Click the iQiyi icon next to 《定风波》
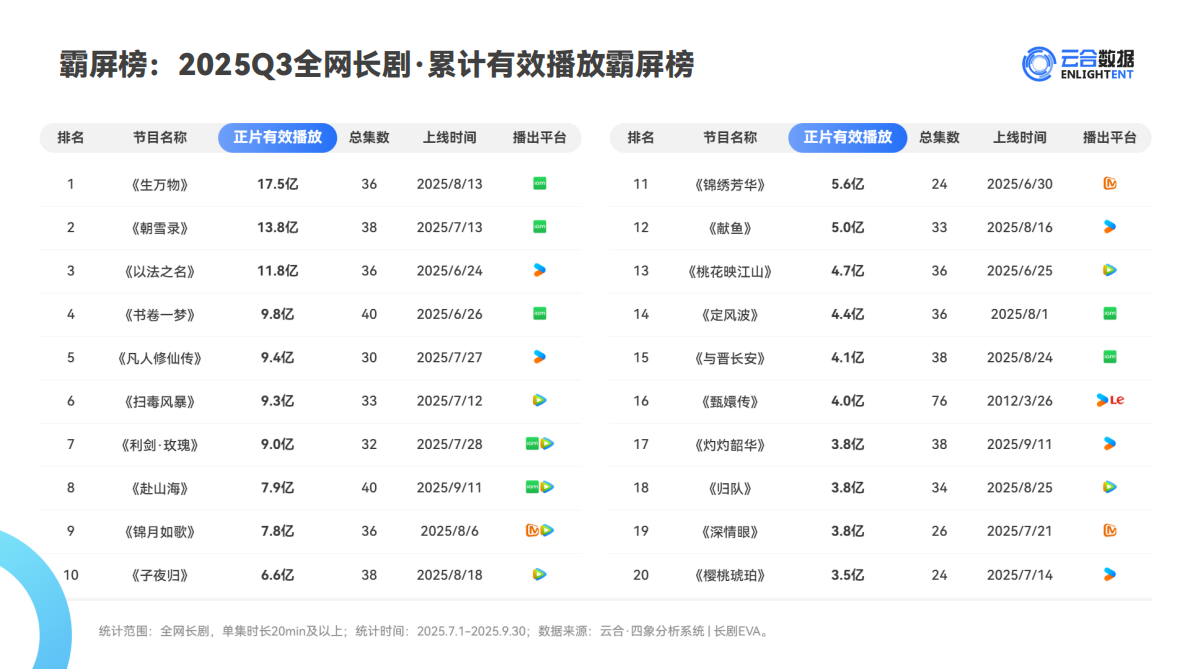The height and width of the screenshot is (669, 1190). (1109, 314)
